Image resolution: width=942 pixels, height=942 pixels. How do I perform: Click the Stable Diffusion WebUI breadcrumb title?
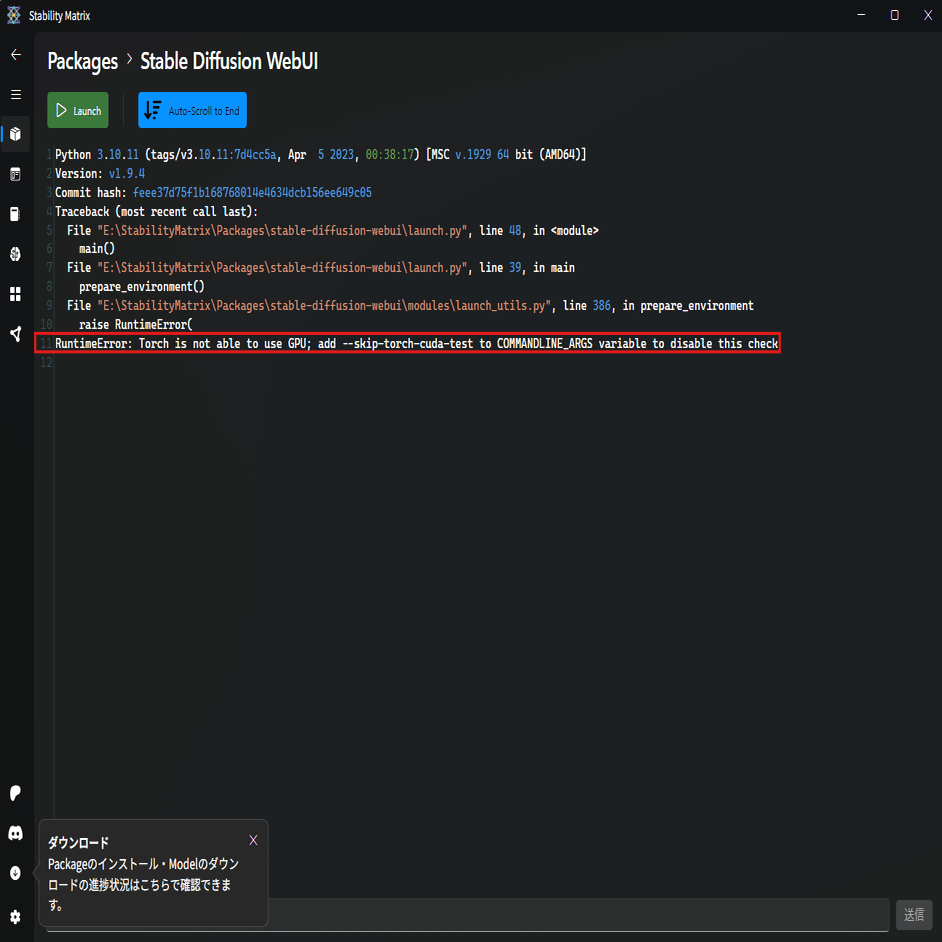pos(229,61)
